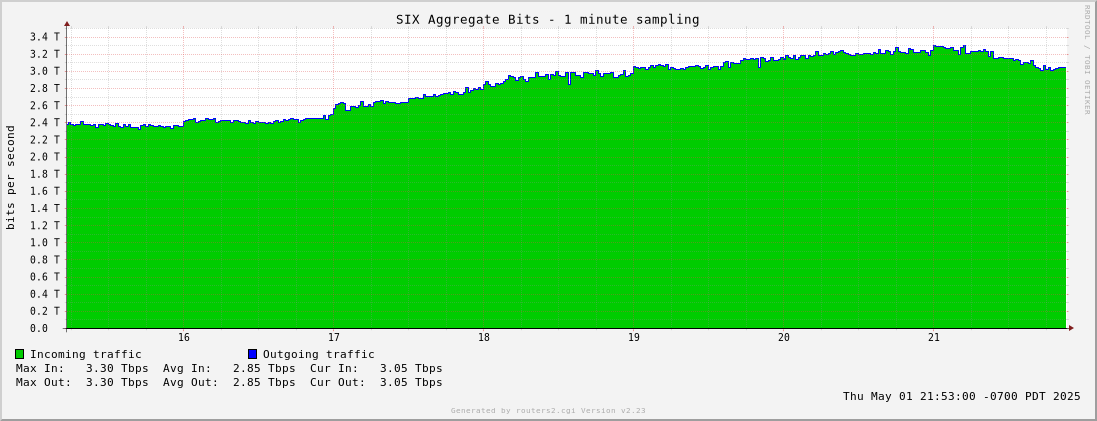Click the 0.0 y-axis label
Viewport: 1097px width, 421px height.
40,328
